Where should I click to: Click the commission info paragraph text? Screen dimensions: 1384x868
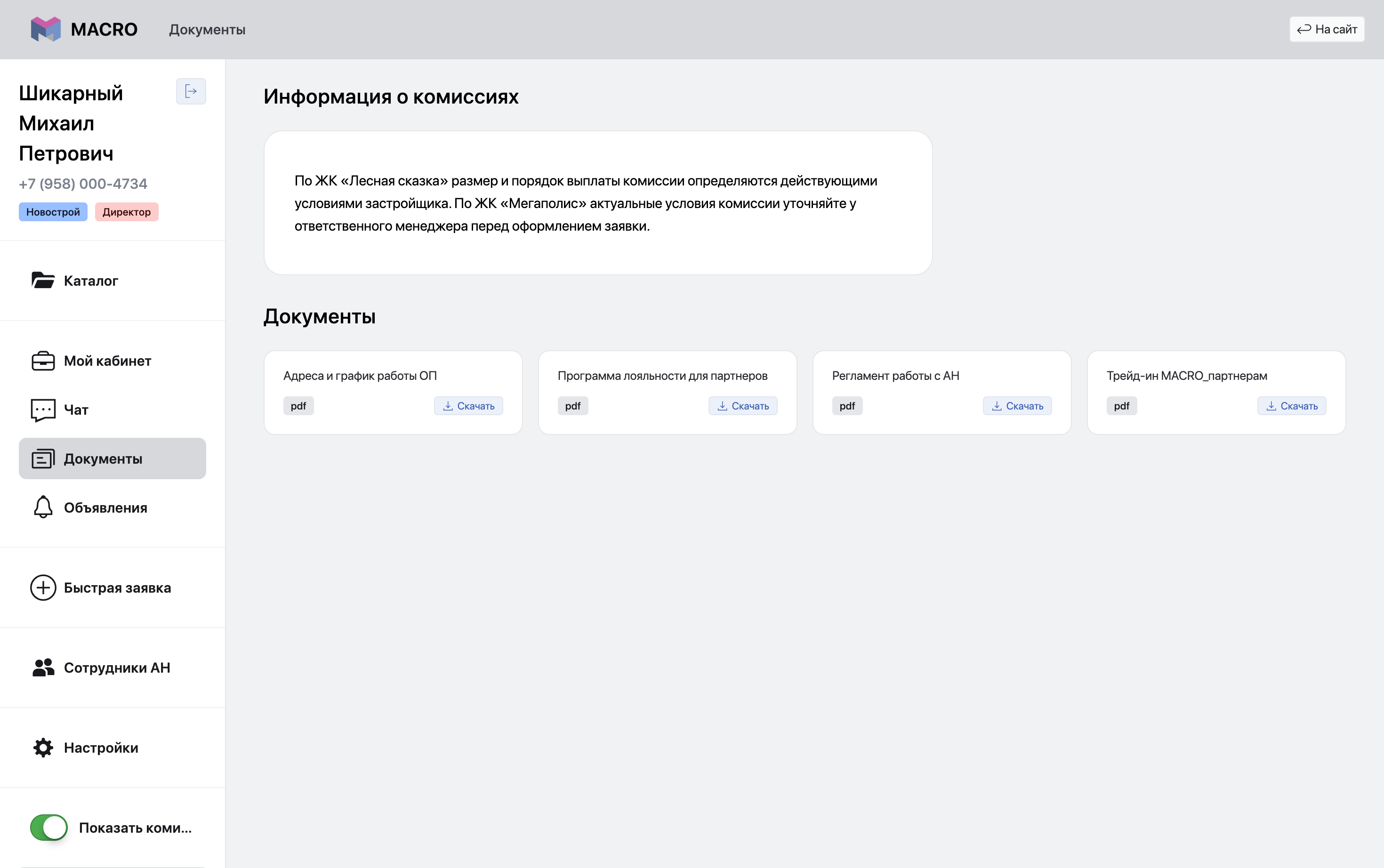tap(586, 203)
